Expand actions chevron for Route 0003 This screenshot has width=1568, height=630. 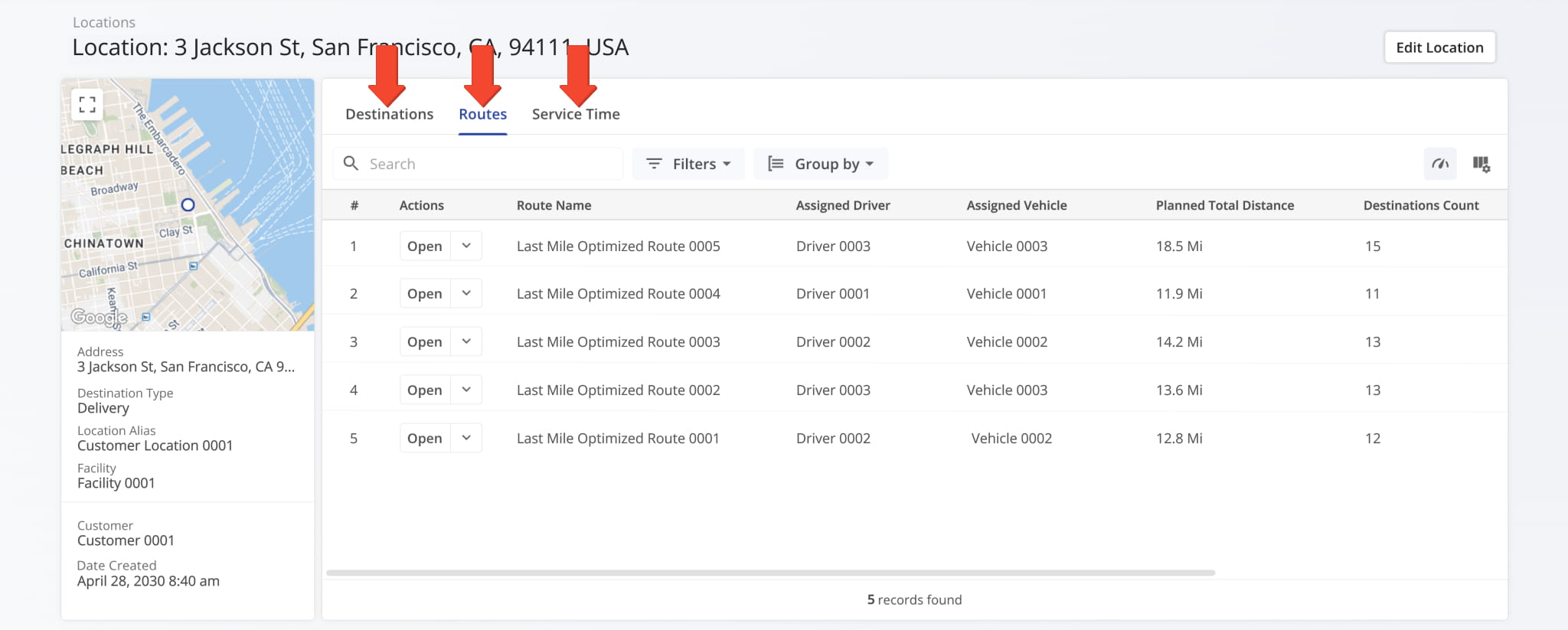pos(466,342)
